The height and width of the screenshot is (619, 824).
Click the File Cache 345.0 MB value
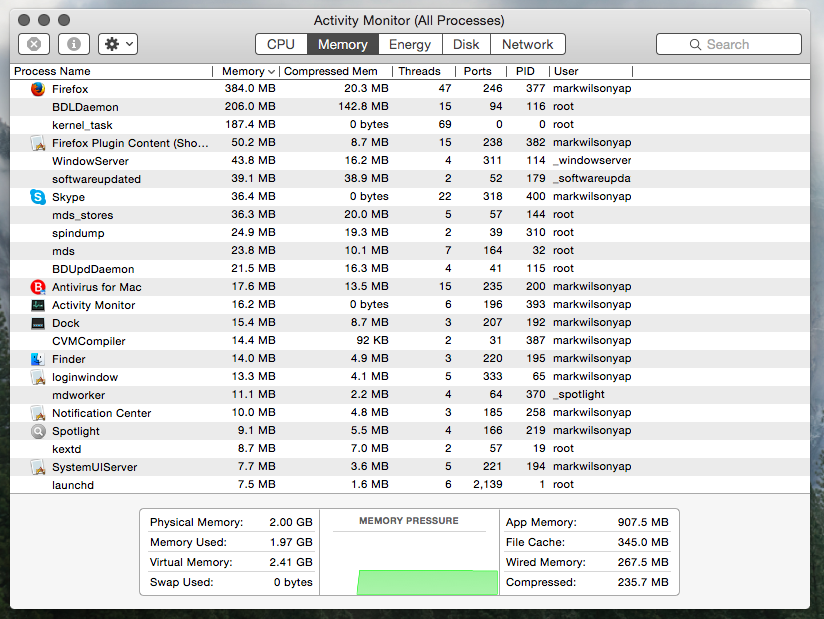point(643,542)
